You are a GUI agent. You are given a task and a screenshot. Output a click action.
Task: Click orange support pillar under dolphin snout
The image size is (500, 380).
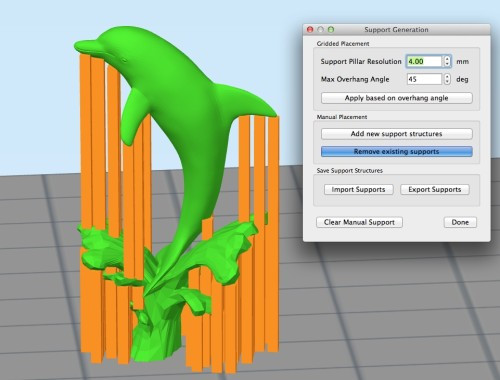(86, 140)
